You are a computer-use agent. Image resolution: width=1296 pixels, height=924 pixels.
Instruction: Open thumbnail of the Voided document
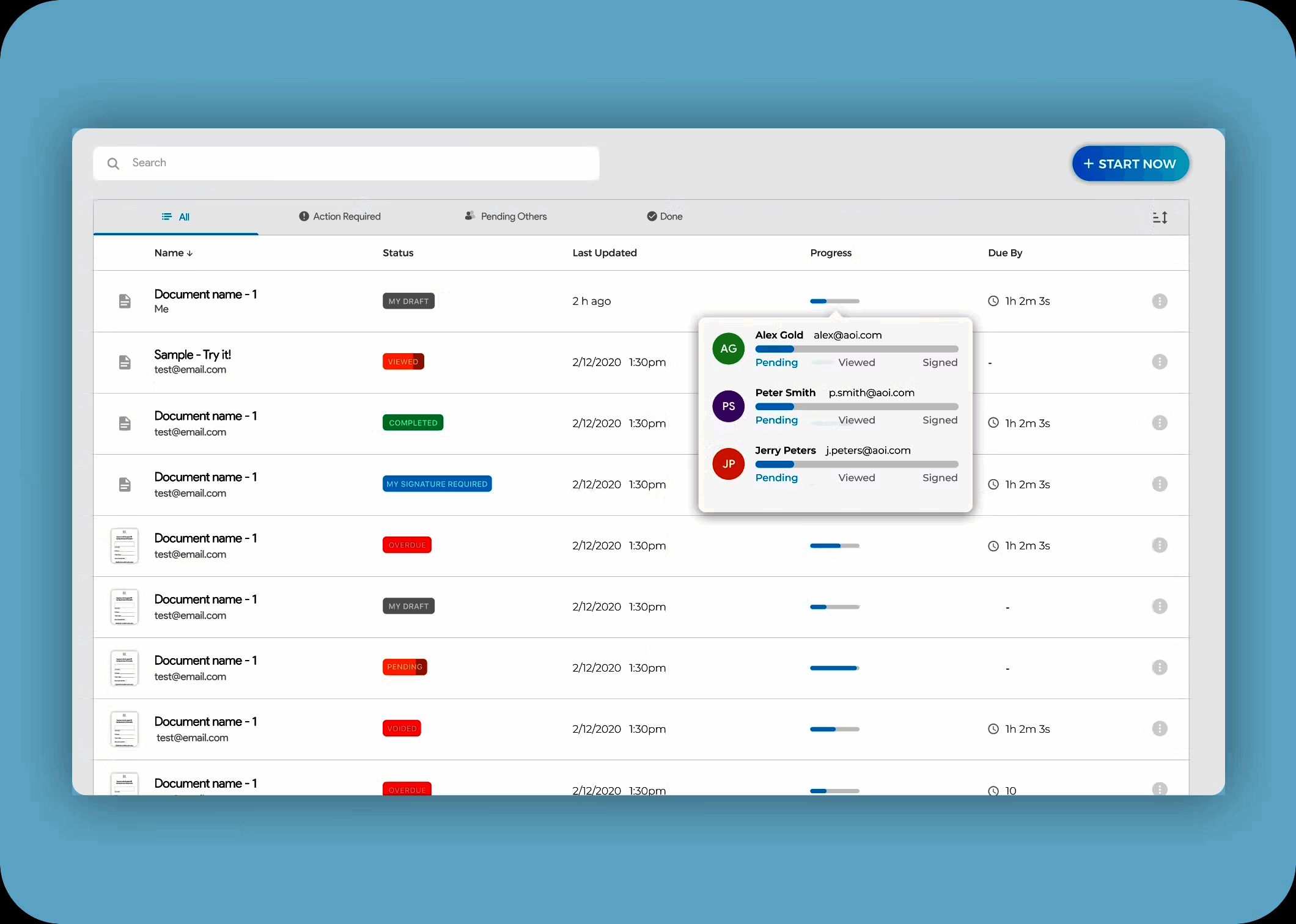click(x=125, y=729)
